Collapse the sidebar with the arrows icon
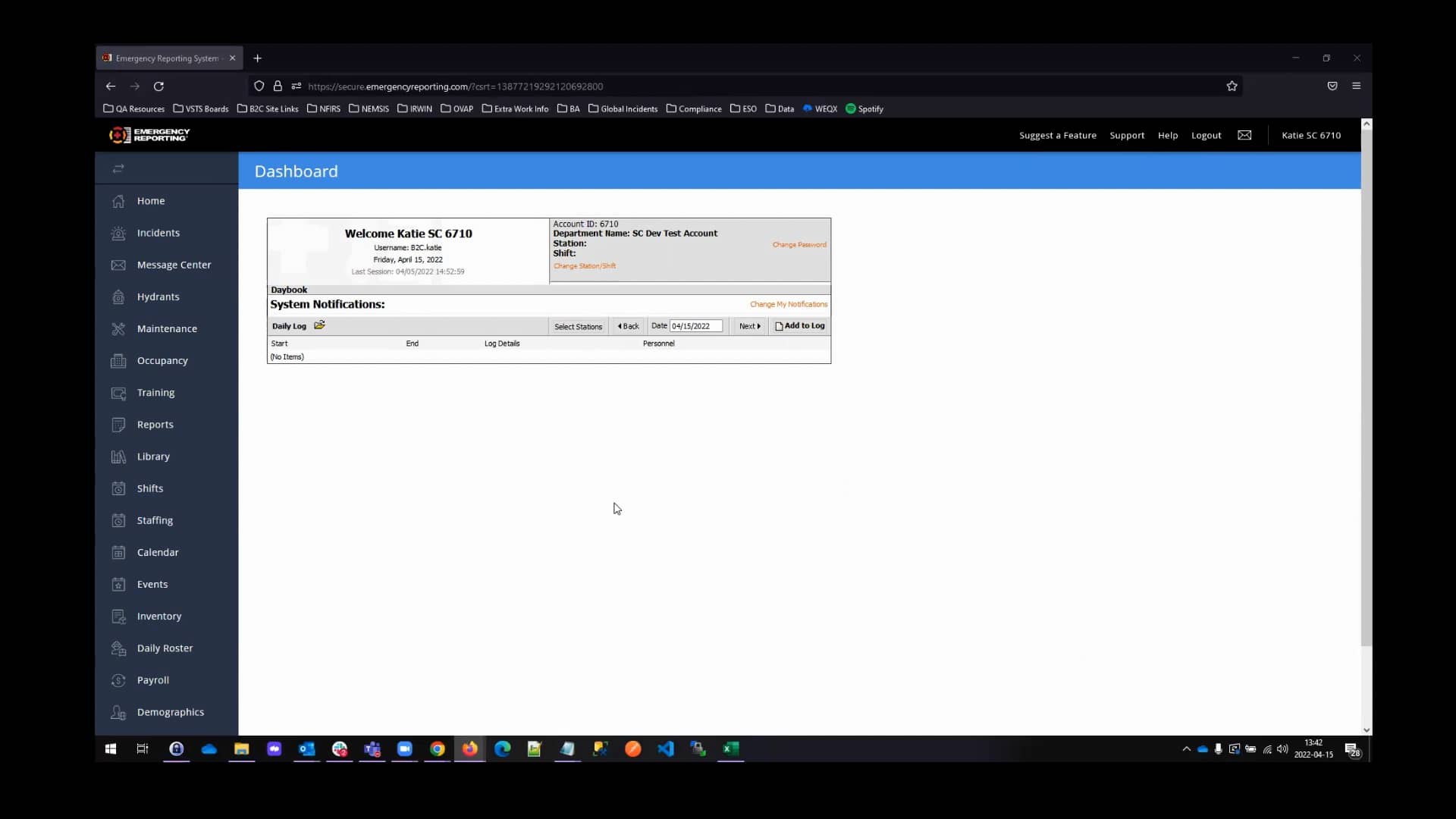The width and height of the screenshot is (1456, 819). click(x=119, y=168)
